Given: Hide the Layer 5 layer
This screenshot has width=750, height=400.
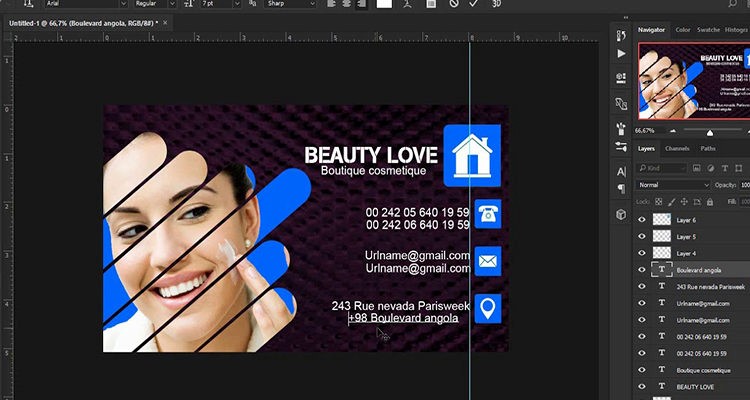Looking at the screenshot, I should point(642,236).
